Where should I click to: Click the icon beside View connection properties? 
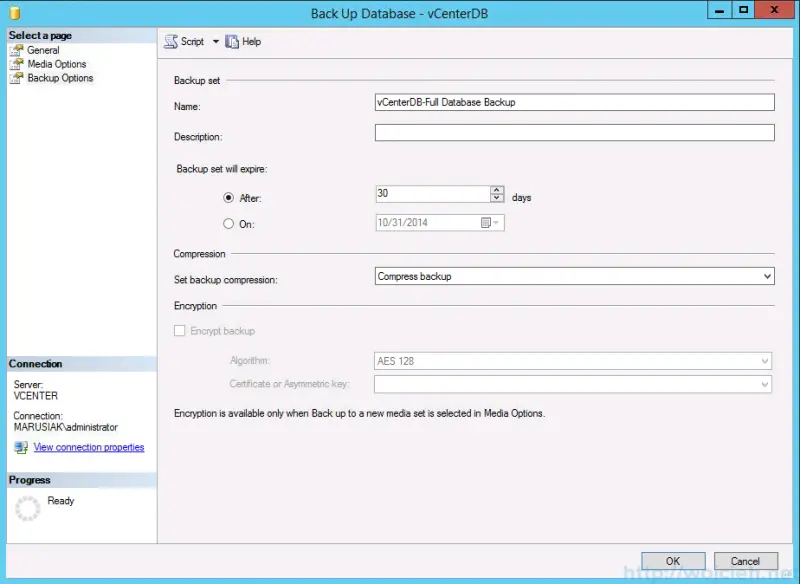point(20,446)
